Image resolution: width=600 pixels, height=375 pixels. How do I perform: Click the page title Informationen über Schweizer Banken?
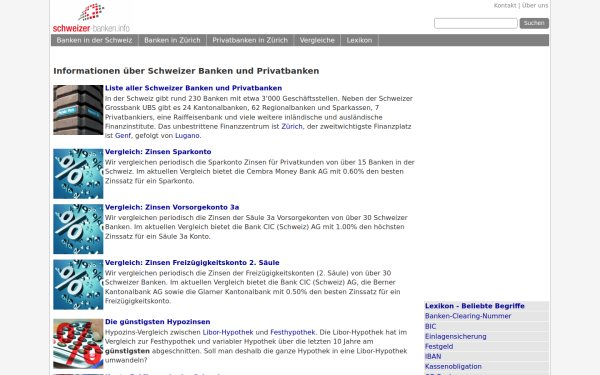pos(186,71)
